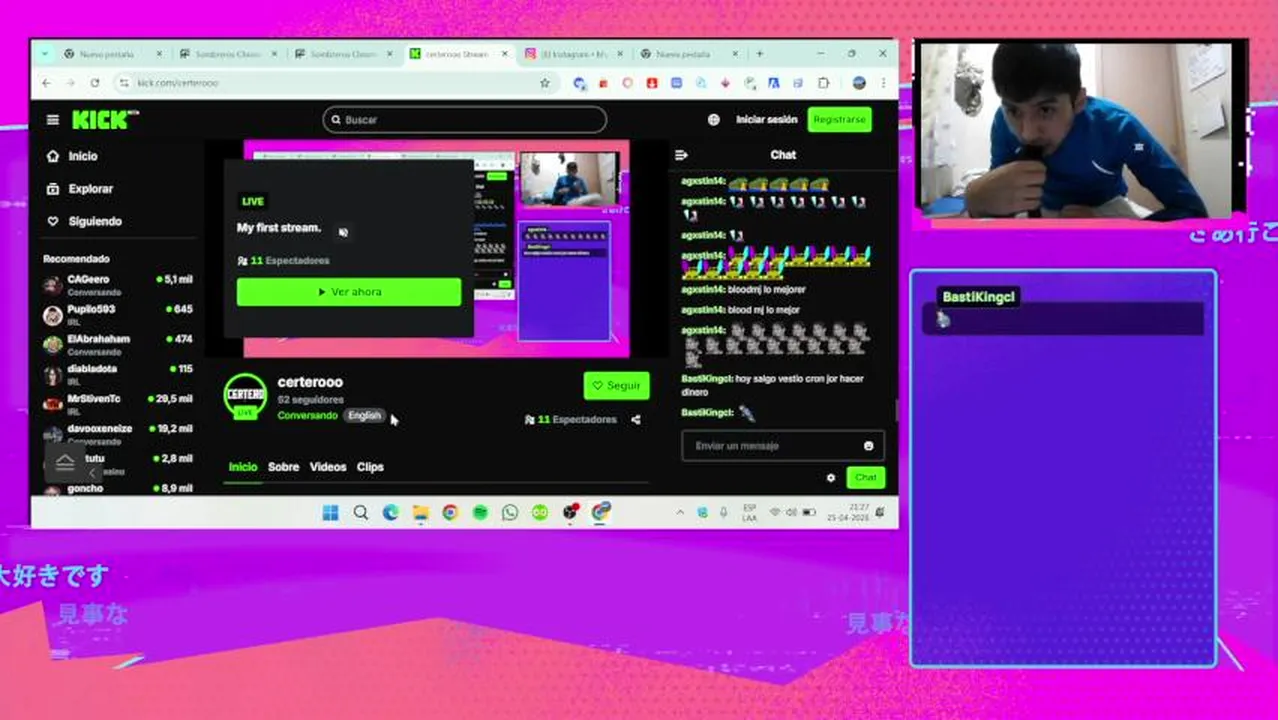The height and width of the screenshot is (720, 1278).
Task: Click the Registrarse button
Action: point(839,120)
